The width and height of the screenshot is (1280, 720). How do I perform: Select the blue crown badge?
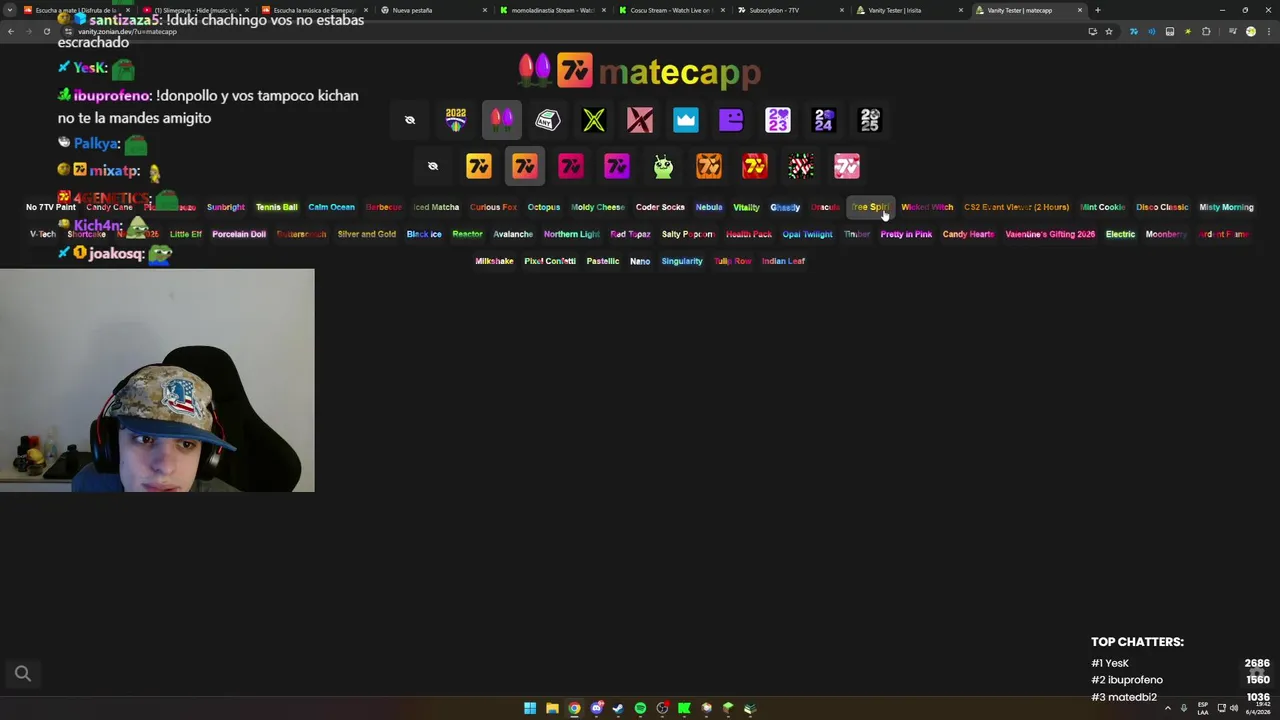pyautogui.click(x=686, y=120)
